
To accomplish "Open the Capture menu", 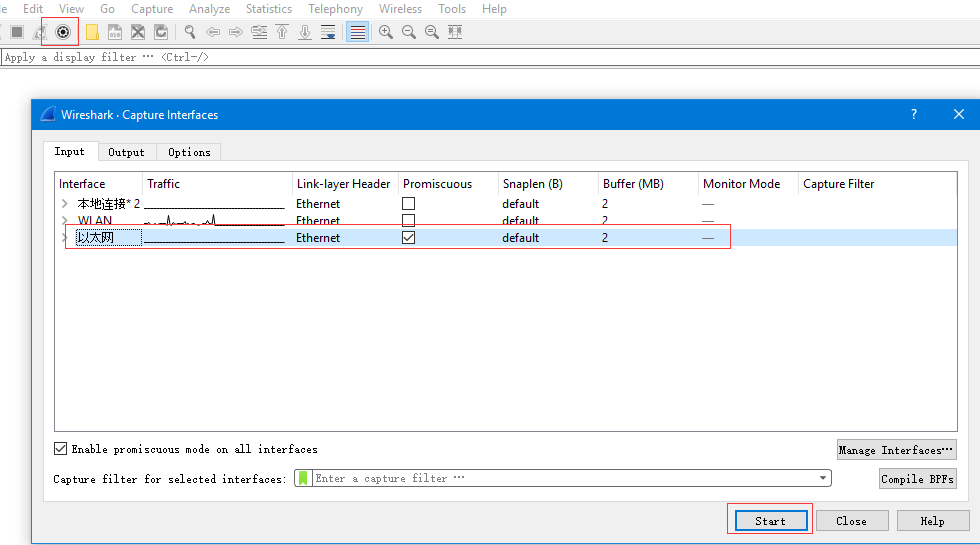I will [x=152, y=9].
